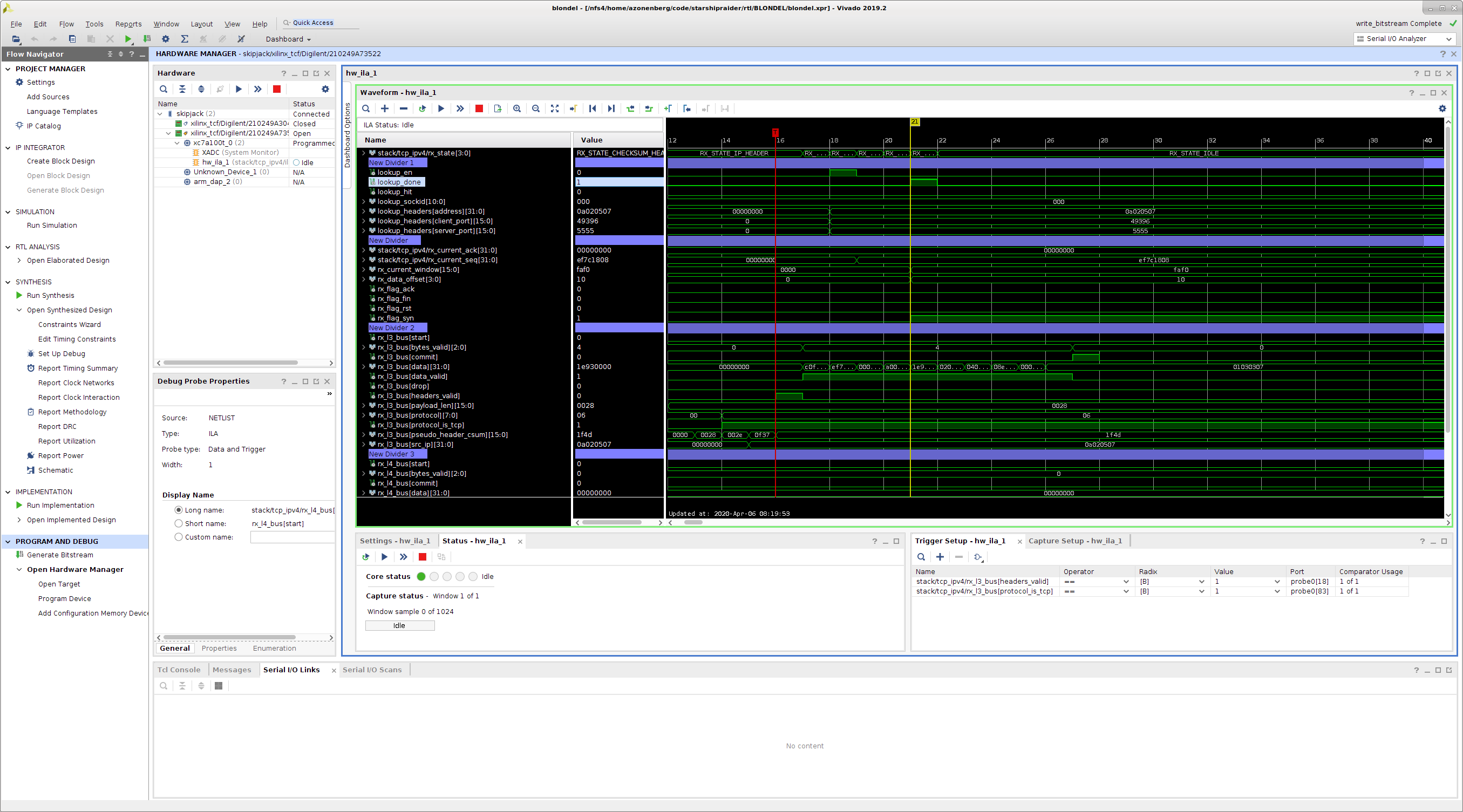Switch to Capture Setup - hw_ila_1 tab

tap(1075, 541)
